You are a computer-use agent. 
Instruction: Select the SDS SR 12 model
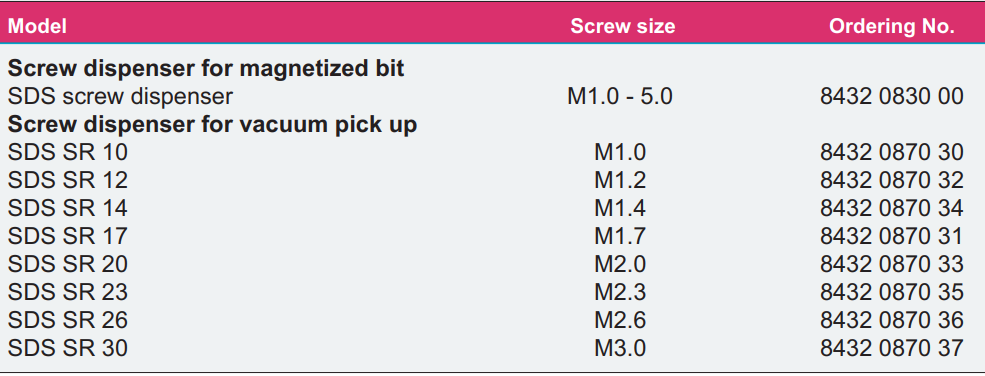(x=67, y=181)
